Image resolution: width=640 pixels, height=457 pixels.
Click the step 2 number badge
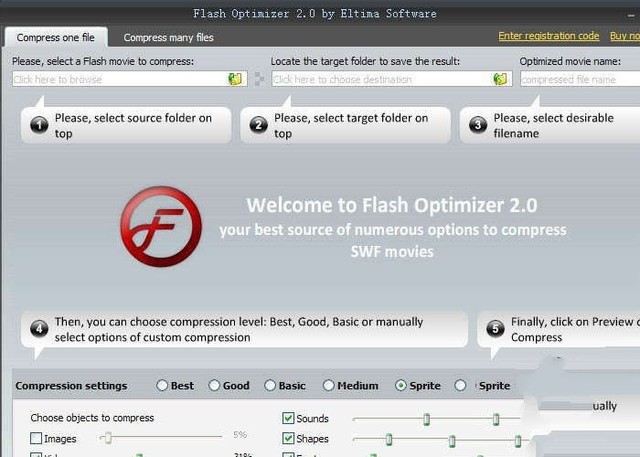[x=258, y=126]
